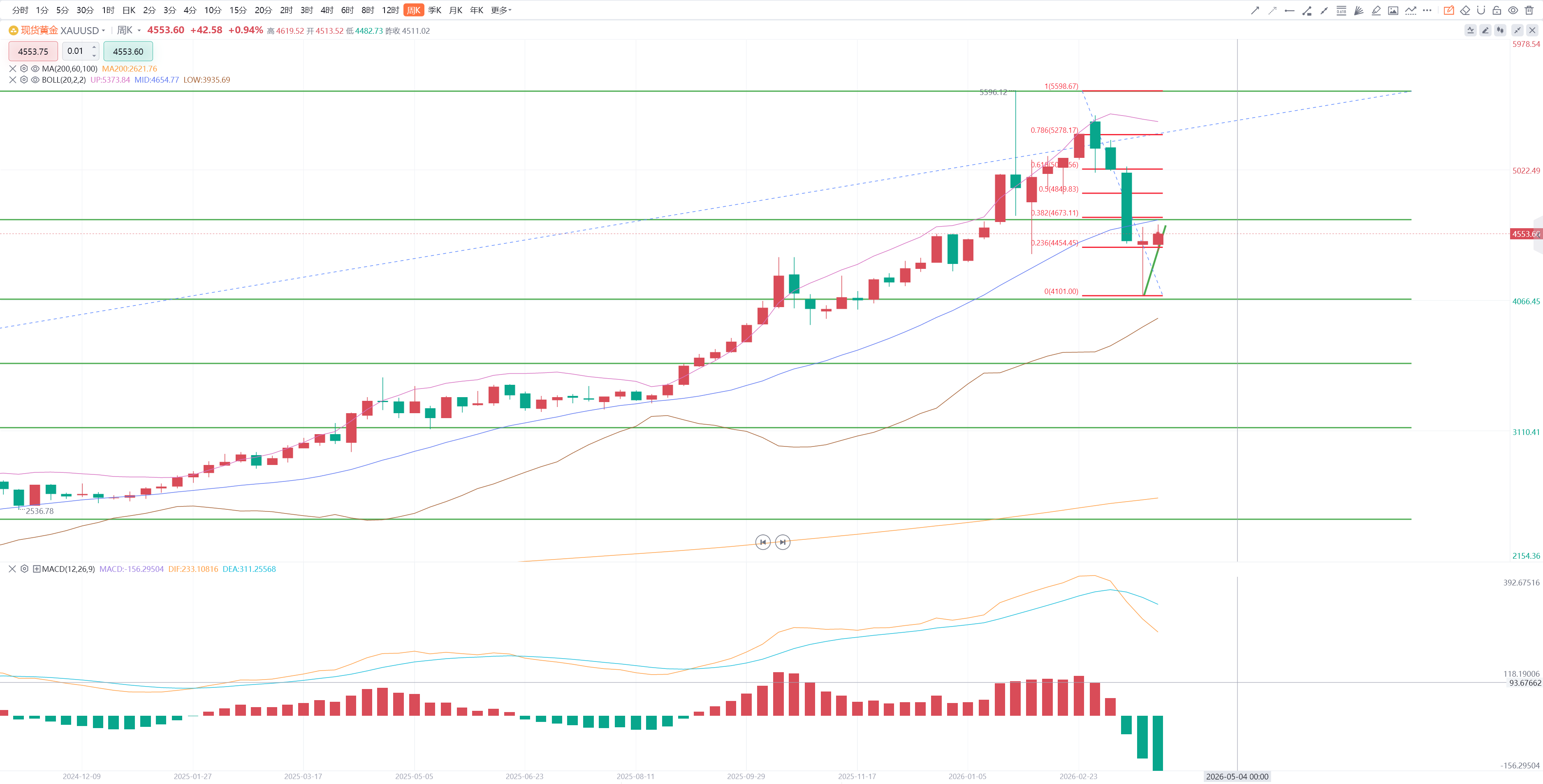Viewport: 1543px width, 784px height.
Task: Click the green 4553.60 buy price button
Action: 128,51
